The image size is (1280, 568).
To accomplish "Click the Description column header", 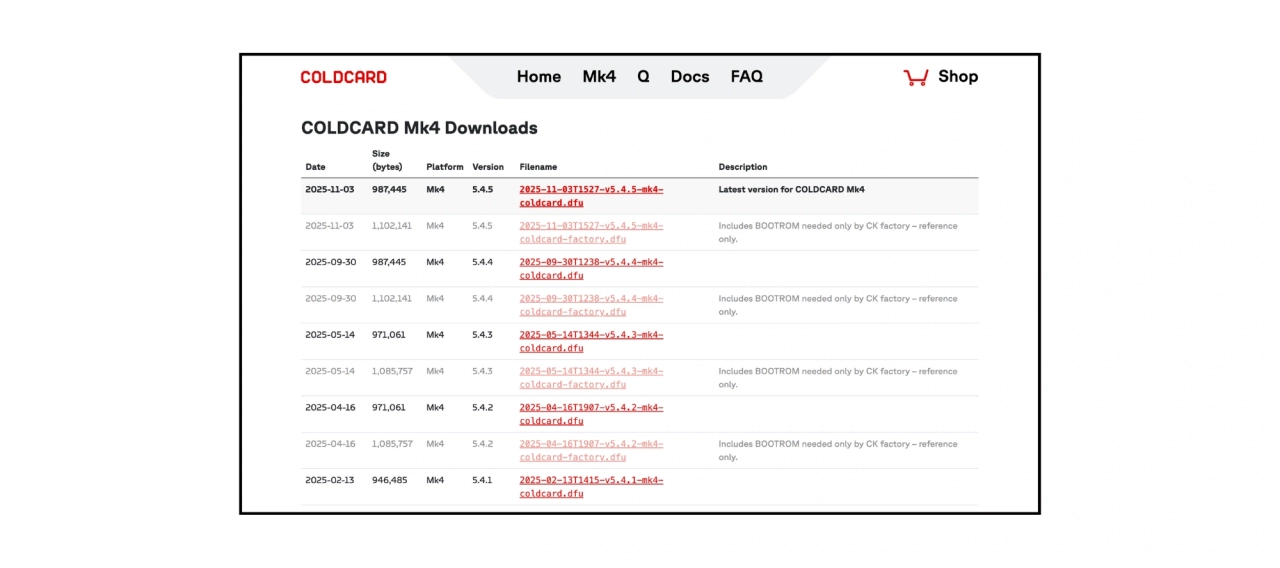I will 743,167.
